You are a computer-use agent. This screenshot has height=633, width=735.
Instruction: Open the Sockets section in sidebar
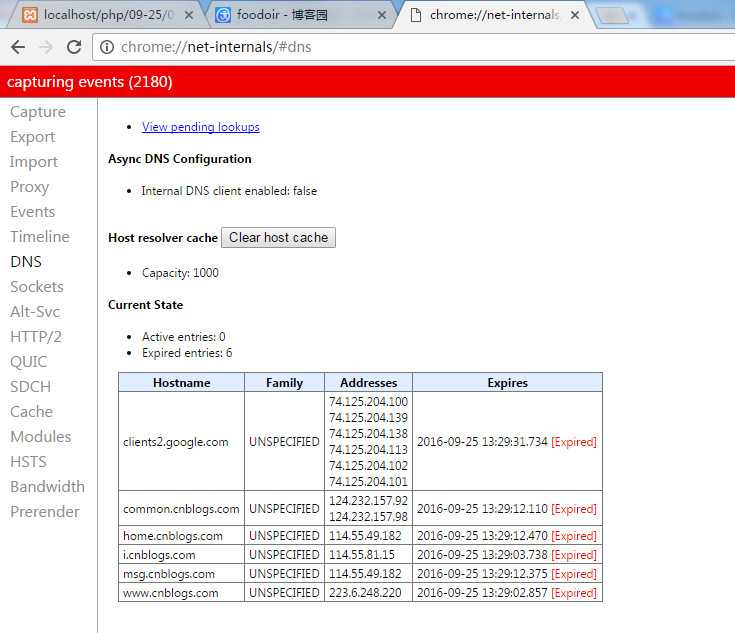pos(37,286)
